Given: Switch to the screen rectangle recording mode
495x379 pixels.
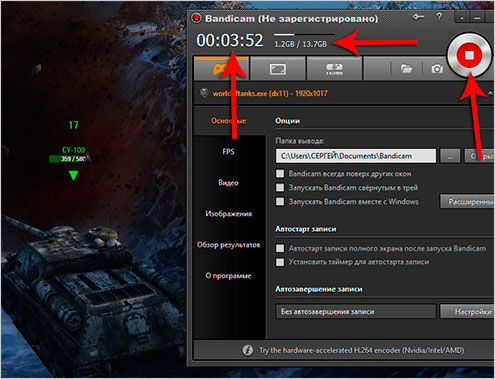Looking at the screenshot, I should (x=278, y=69).
